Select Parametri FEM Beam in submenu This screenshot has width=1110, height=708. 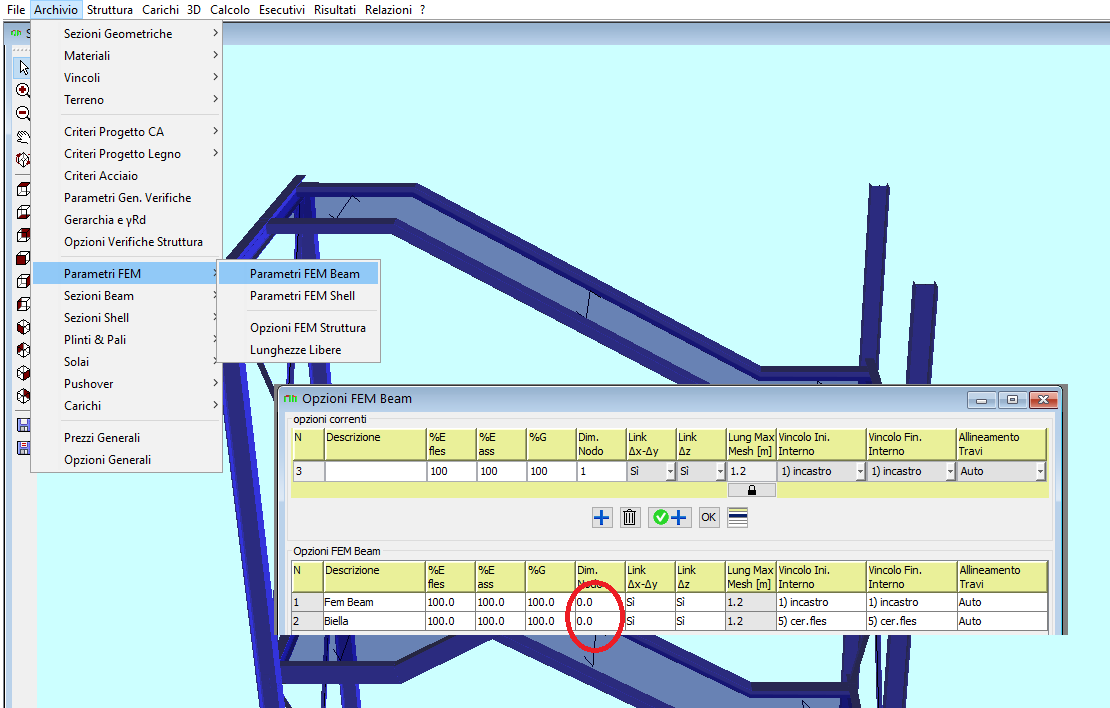pyautogui.click(x=299, y=274)
